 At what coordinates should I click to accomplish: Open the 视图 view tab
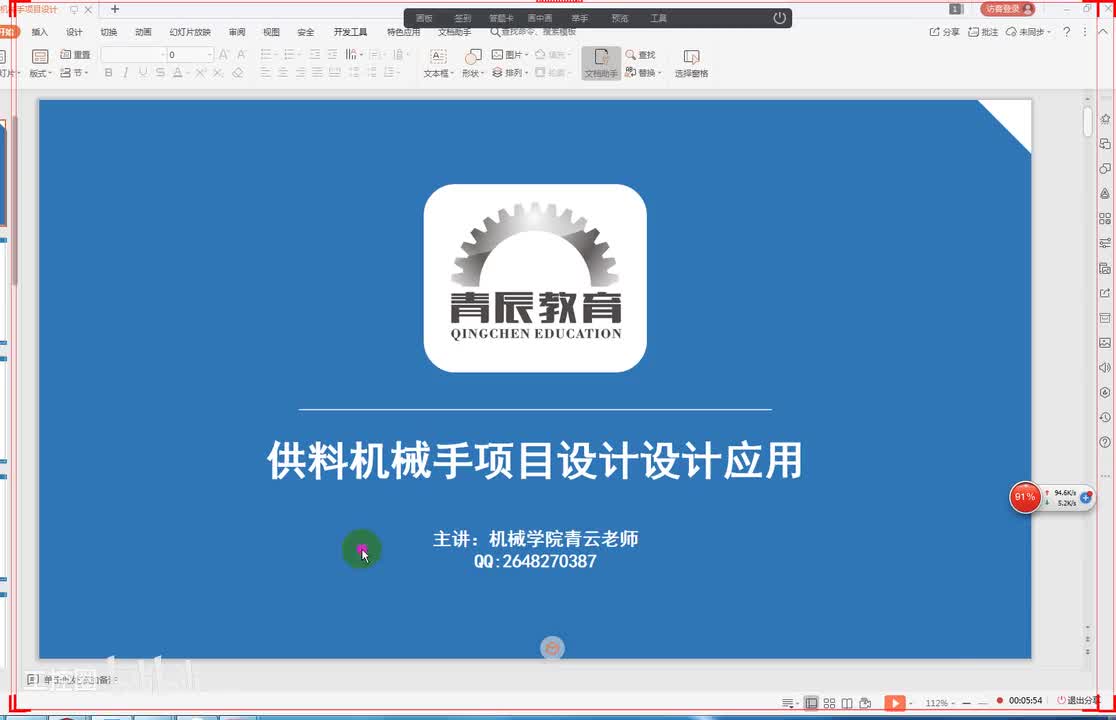(271, 32)
